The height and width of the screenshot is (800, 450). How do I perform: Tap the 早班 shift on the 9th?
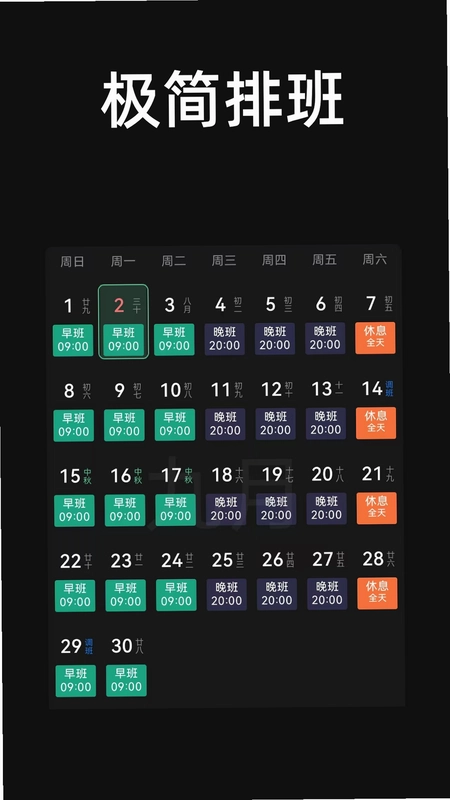124,424
